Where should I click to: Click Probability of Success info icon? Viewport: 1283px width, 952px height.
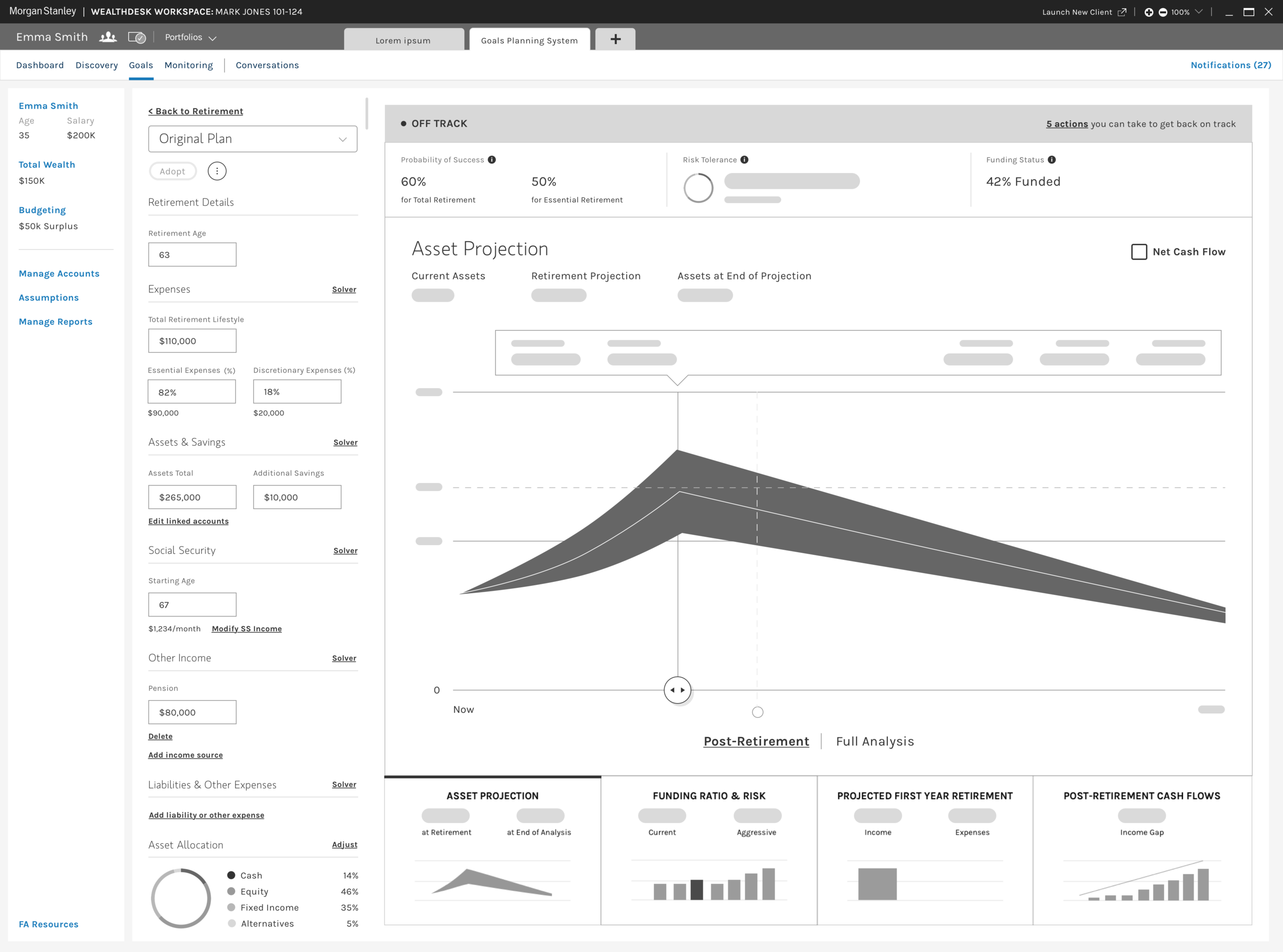tap(492, 160)
